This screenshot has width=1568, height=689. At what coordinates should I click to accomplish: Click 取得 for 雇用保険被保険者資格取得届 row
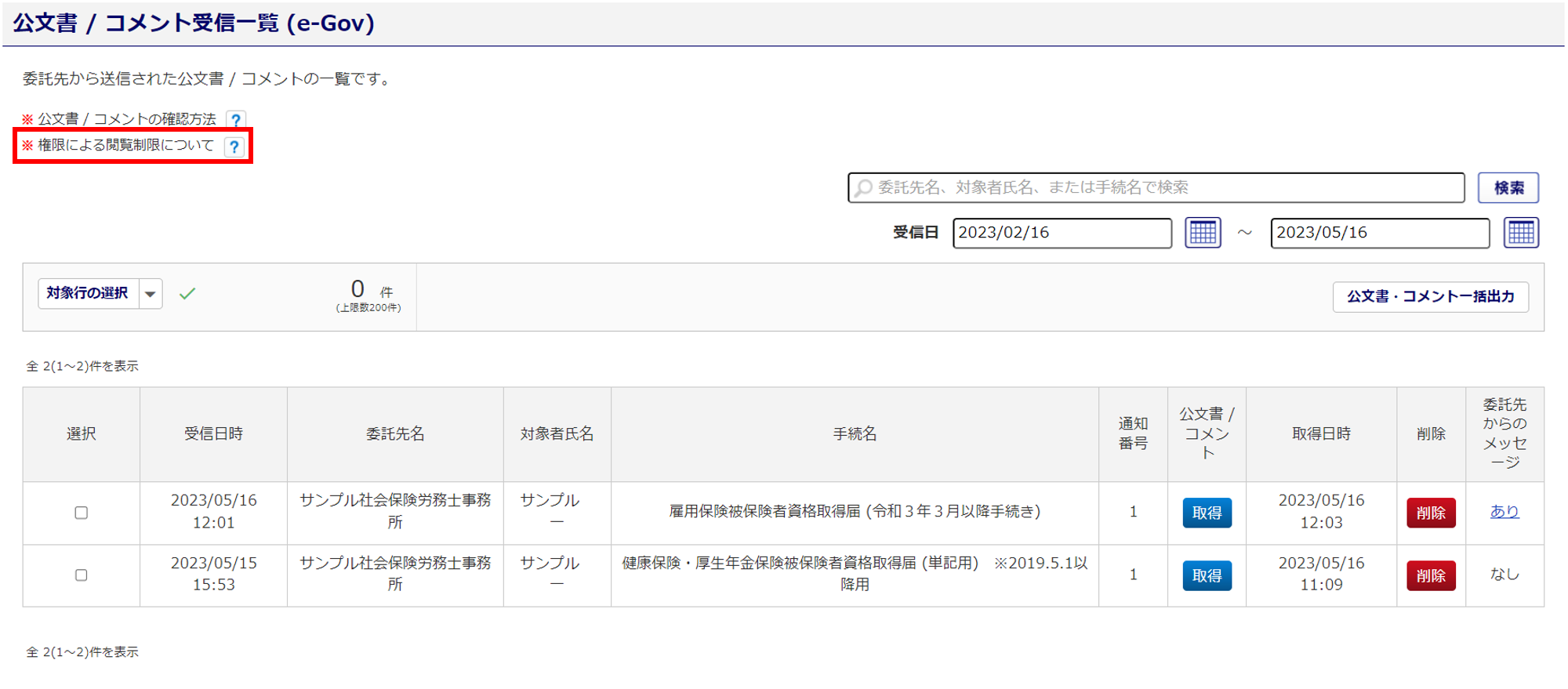pyautogui.click(x=1207, y=513)
